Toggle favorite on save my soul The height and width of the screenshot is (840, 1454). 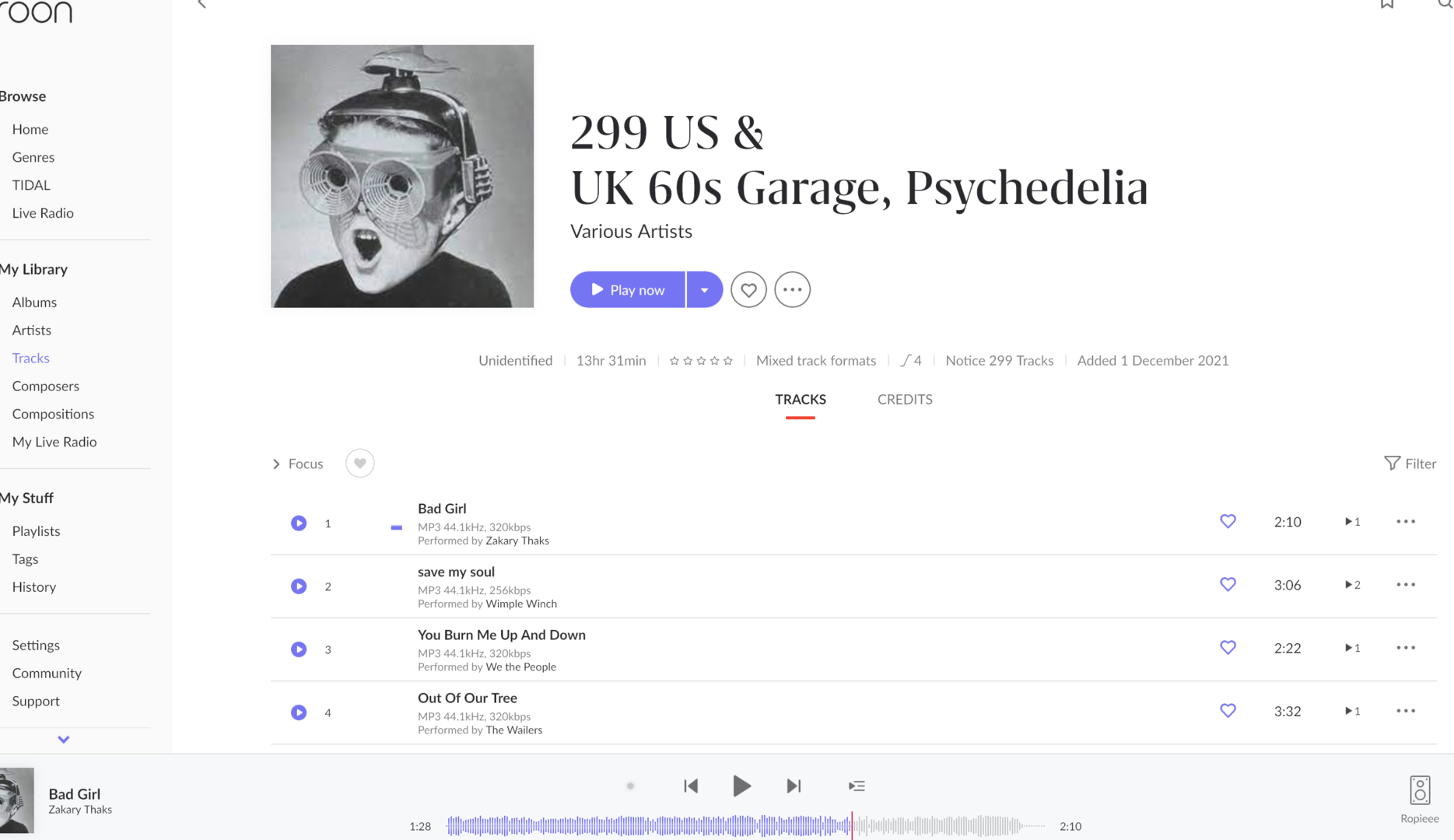pyautogui.click(x=1228, y=585)
